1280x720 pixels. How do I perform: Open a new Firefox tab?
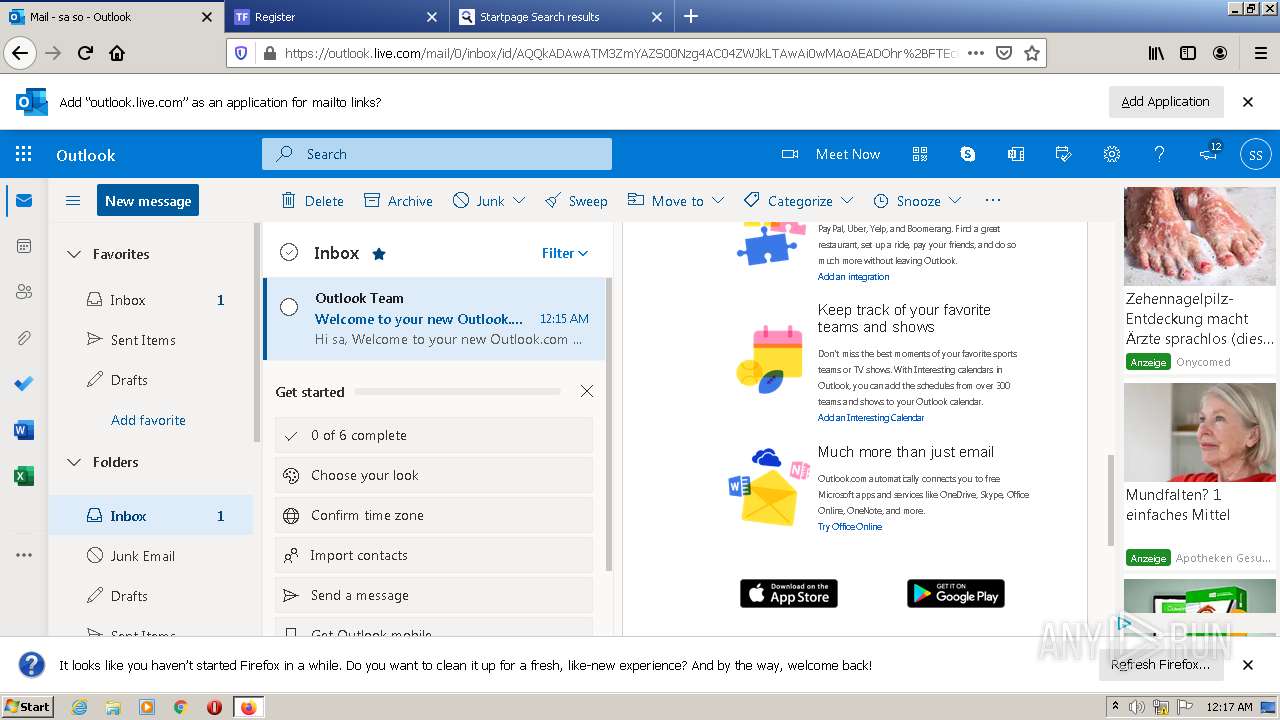(x=691, y=16)
